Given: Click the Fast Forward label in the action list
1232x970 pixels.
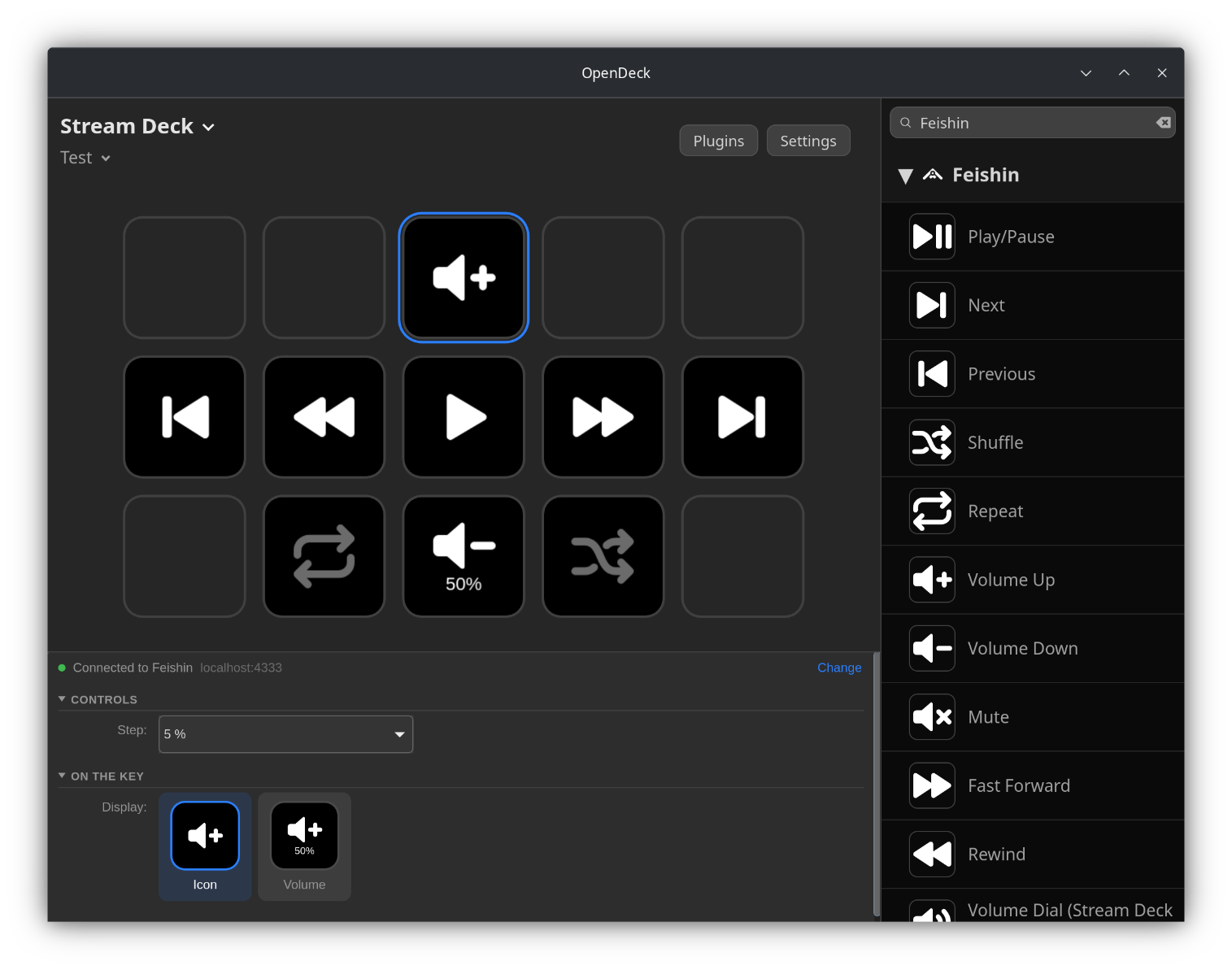Looking at the screenshot, I should 1019,785.
